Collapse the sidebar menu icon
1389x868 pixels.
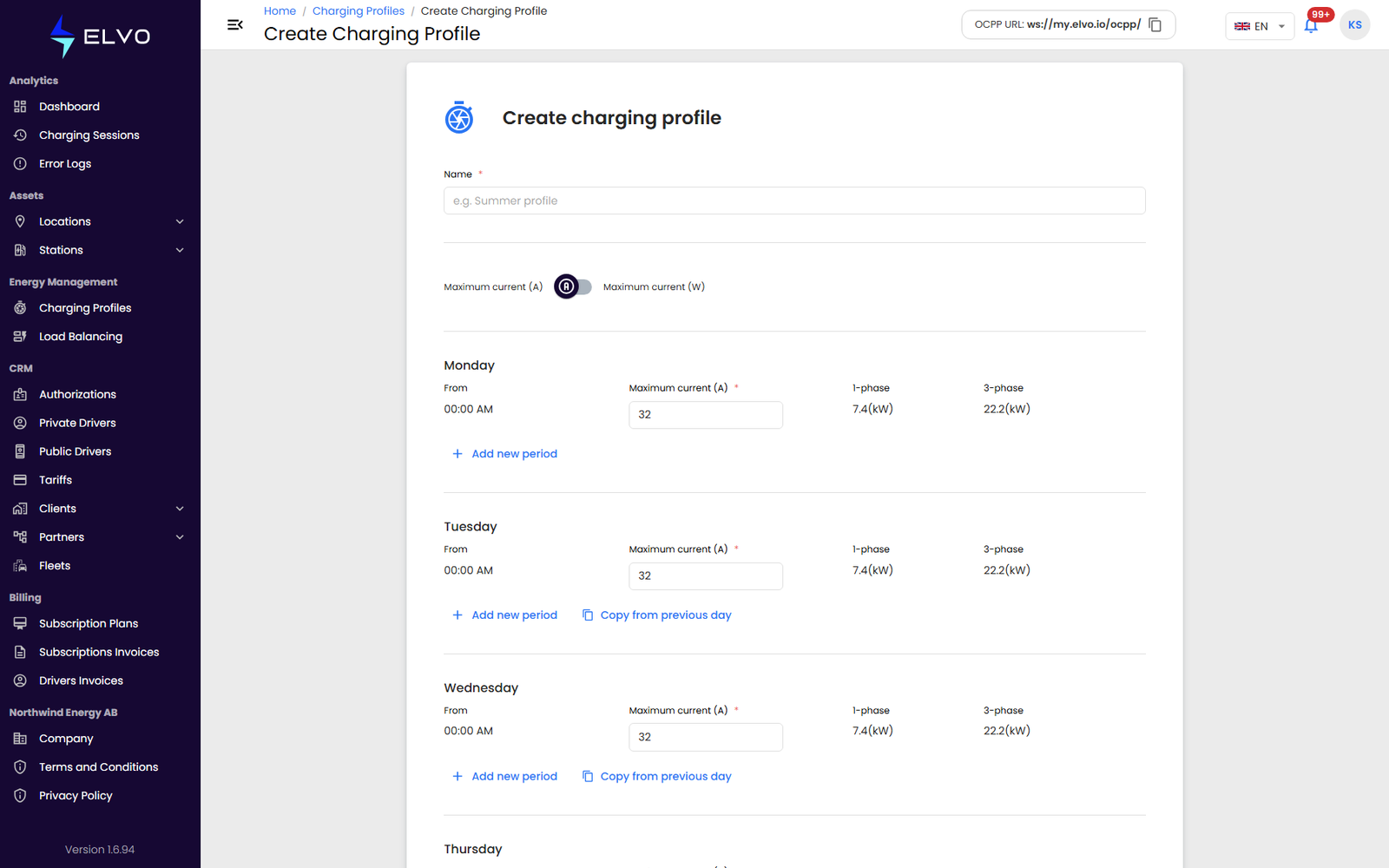click(234, 25)
